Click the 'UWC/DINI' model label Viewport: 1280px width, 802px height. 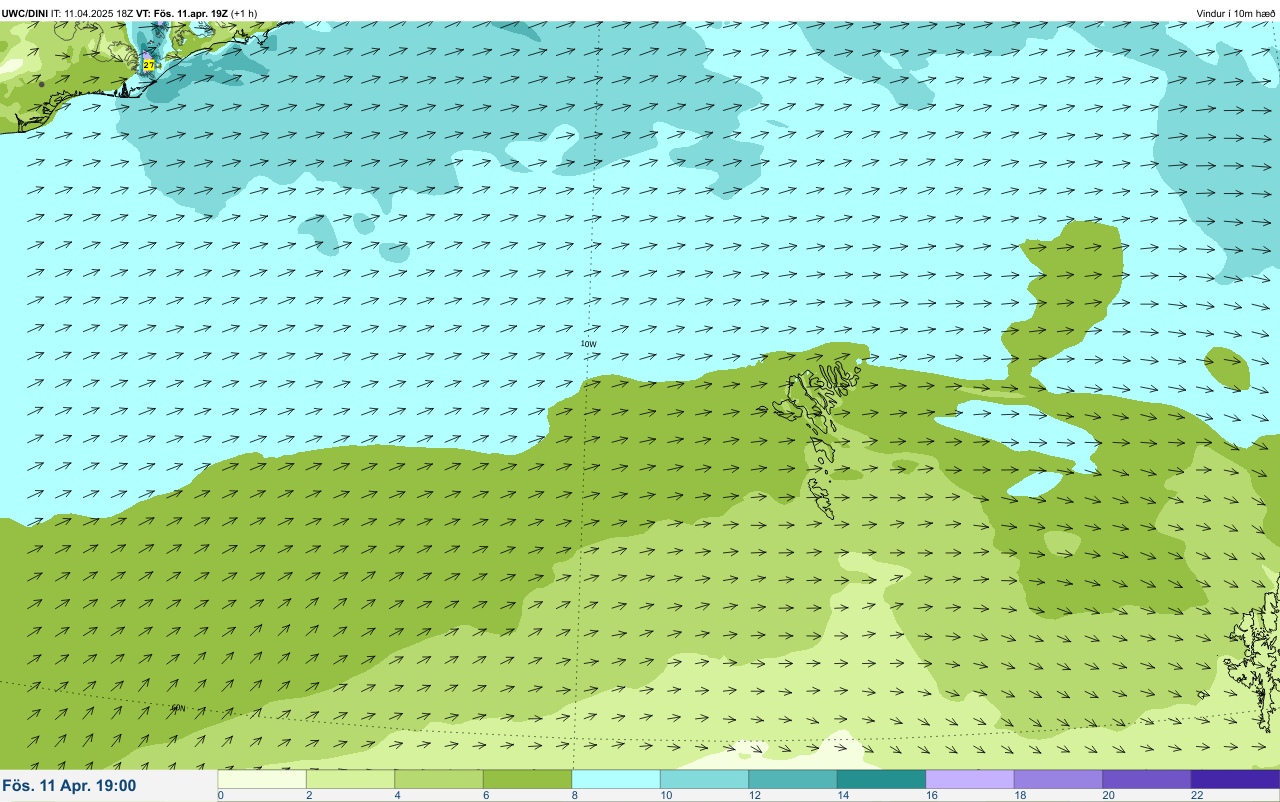tap(24, 14)
